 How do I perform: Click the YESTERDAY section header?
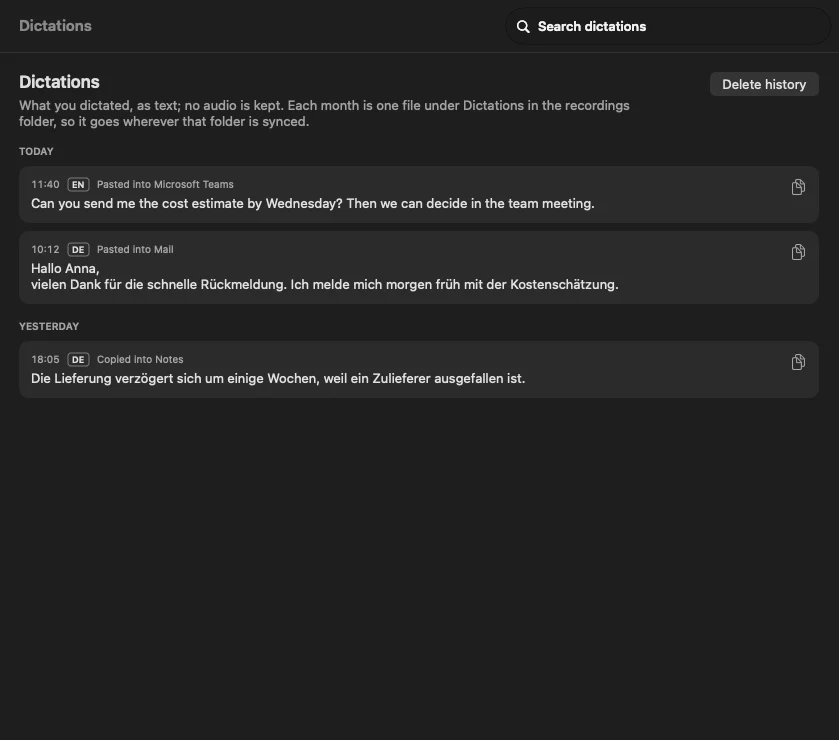49,326
